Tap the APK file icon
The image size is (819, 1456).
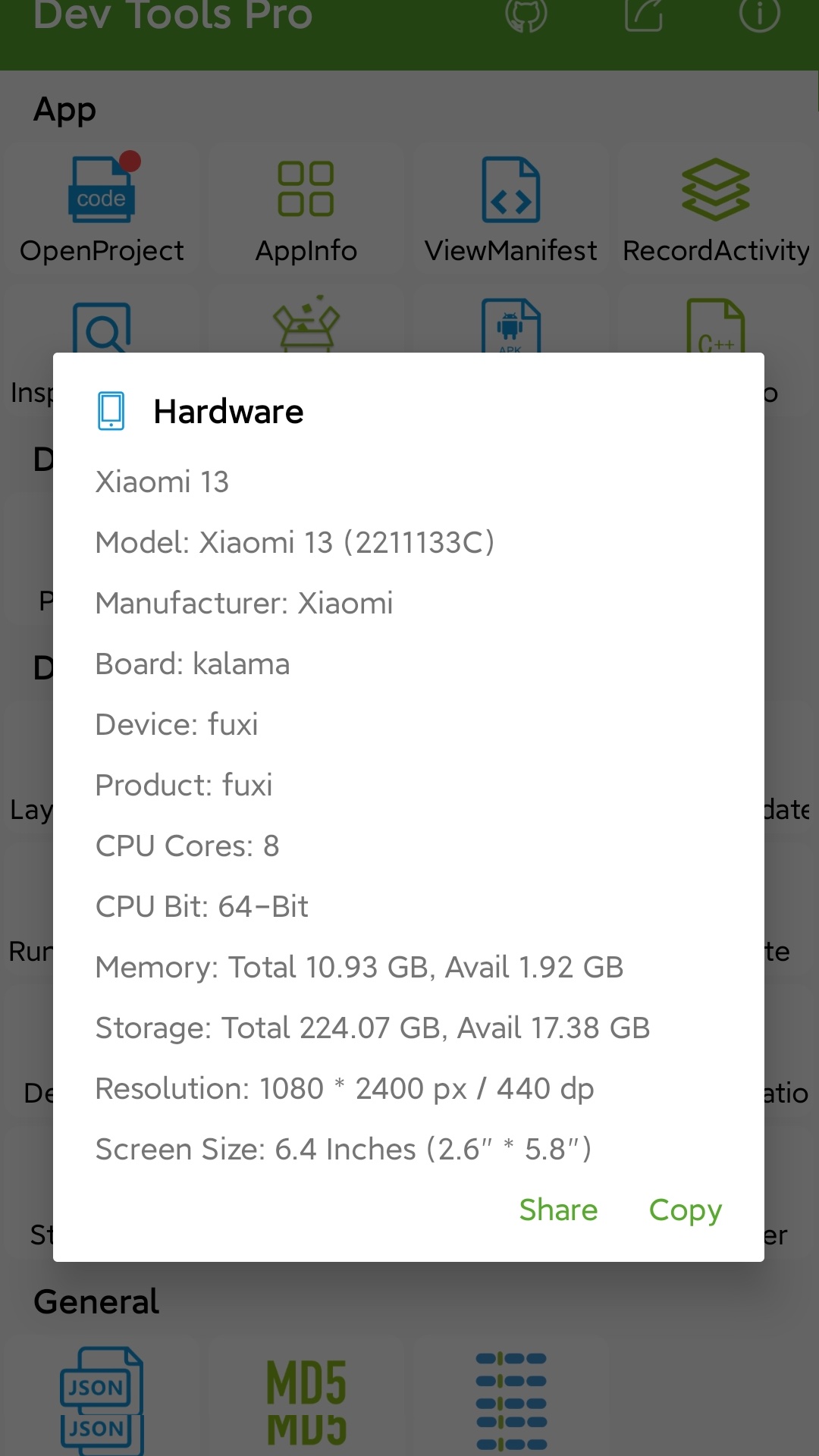[x=511, y=326]
